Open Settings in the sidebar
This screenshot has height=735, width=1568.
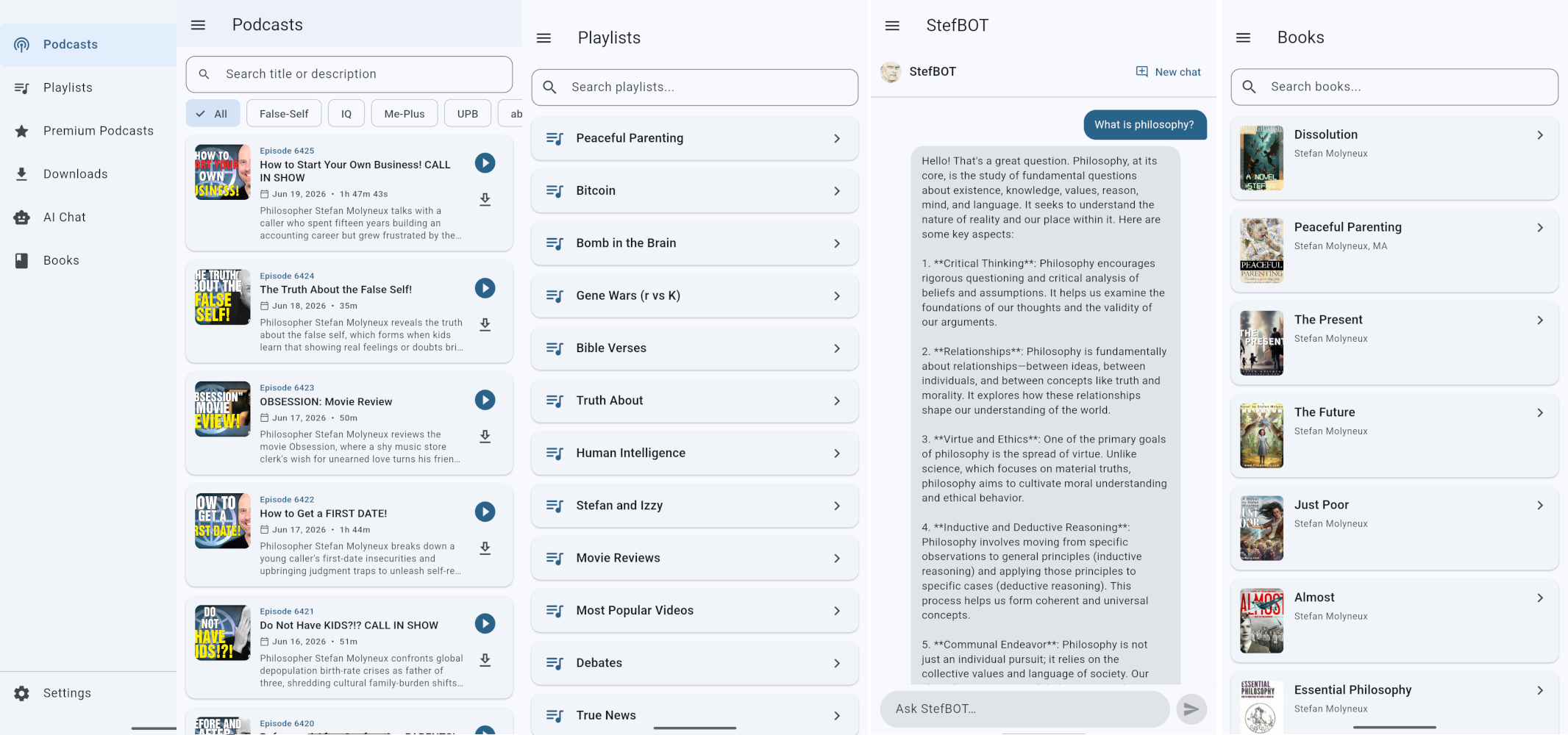point(88,693)
